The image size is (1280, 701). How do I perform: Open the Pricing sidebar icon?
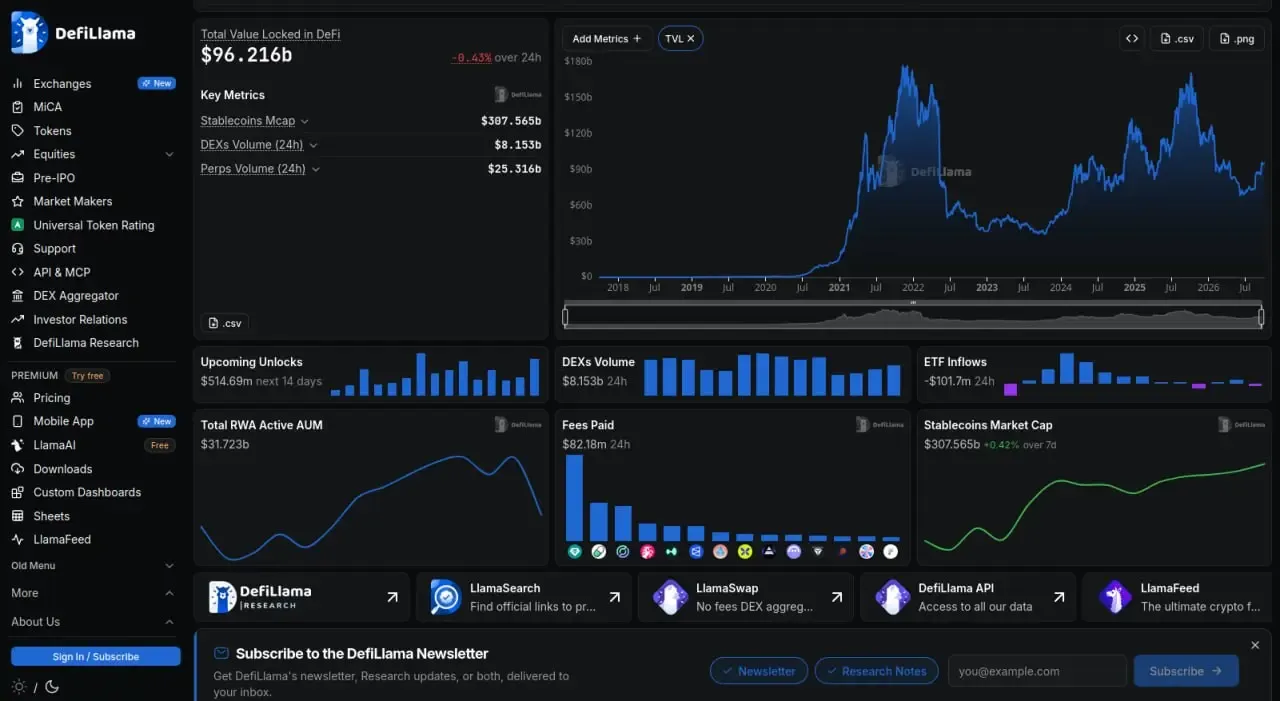point(17,398)
